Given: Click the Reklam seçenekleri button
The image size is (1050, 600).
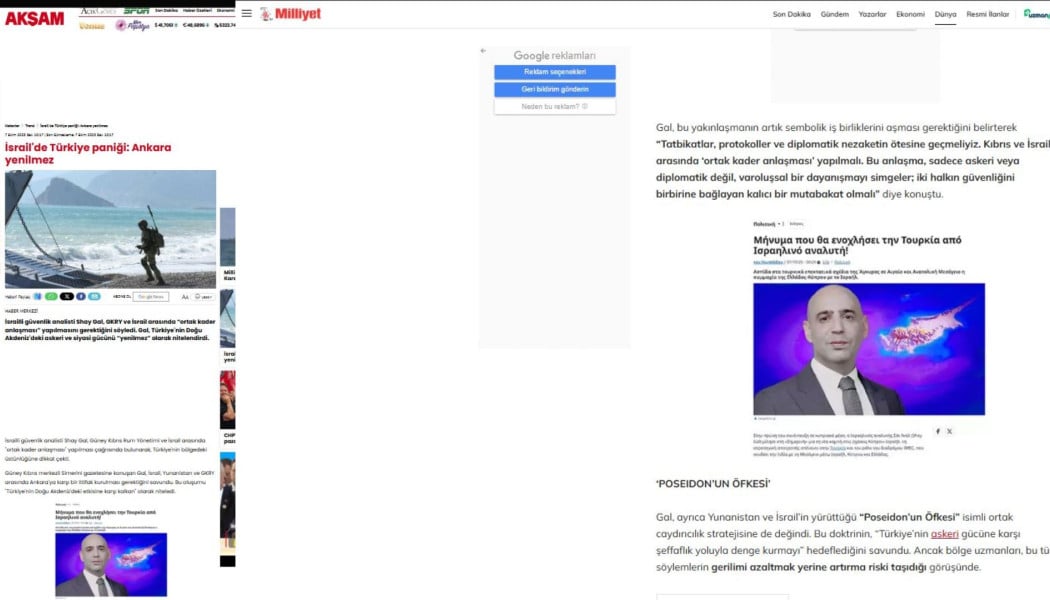Looking at the screenshot, I should (554, 72).
